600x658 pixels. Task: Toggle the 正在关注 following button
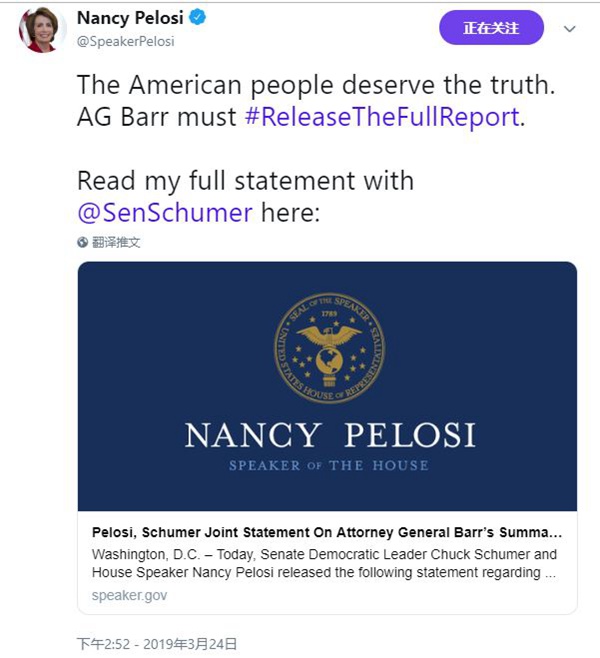pyautogui.click(x=491, y=28)
